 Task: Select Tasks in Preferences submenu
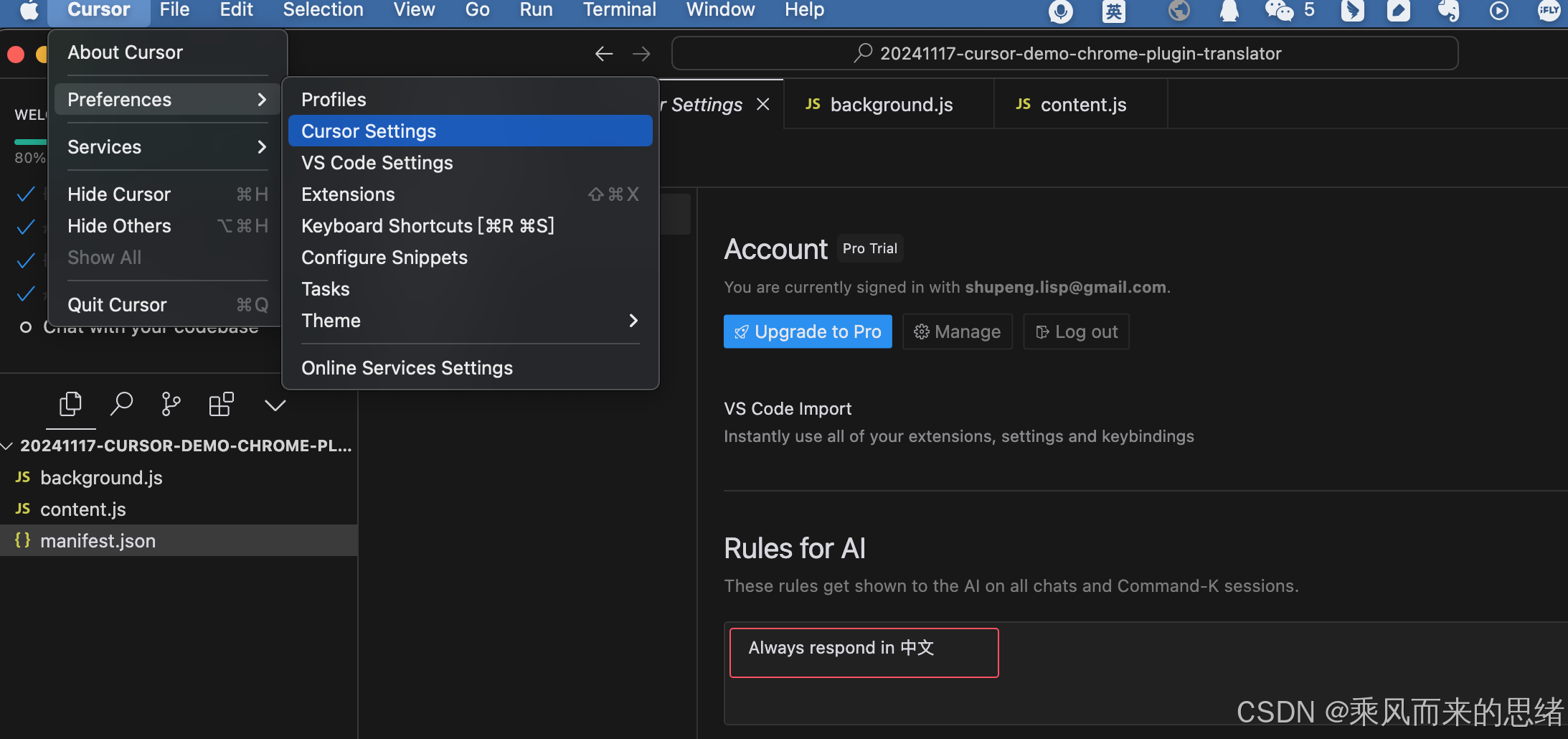click(470, 289)
